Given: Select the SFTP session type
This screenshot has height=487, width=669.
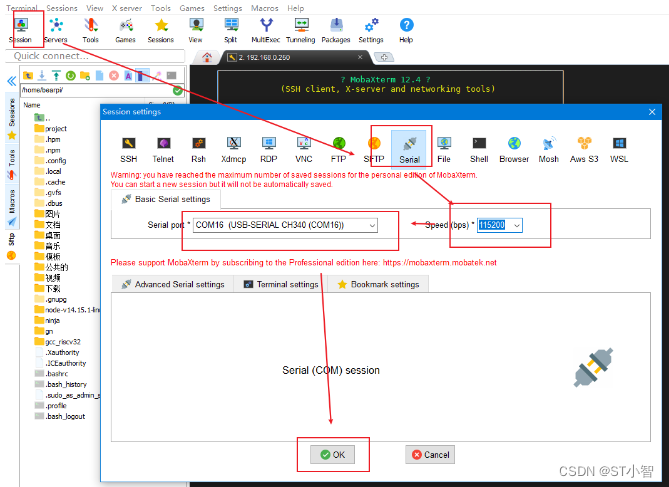Looking at the screenshot, I should tap(374, 150).
